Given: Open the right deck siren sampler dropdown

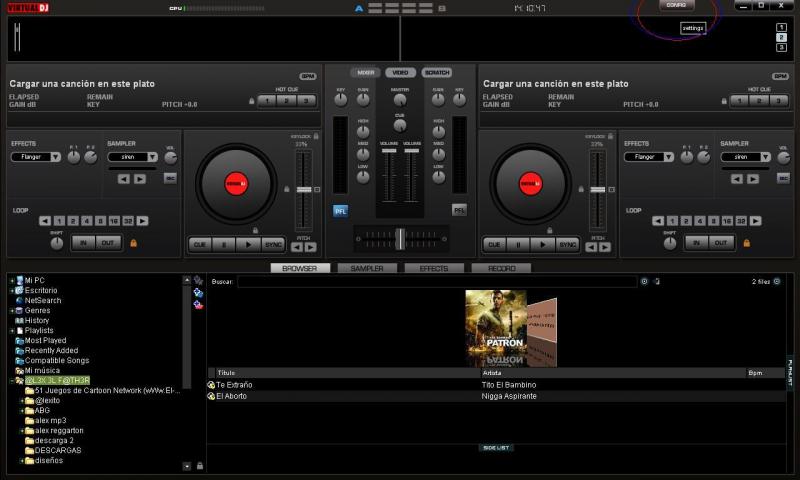Looking at the screenshot, I should (745, 157).
